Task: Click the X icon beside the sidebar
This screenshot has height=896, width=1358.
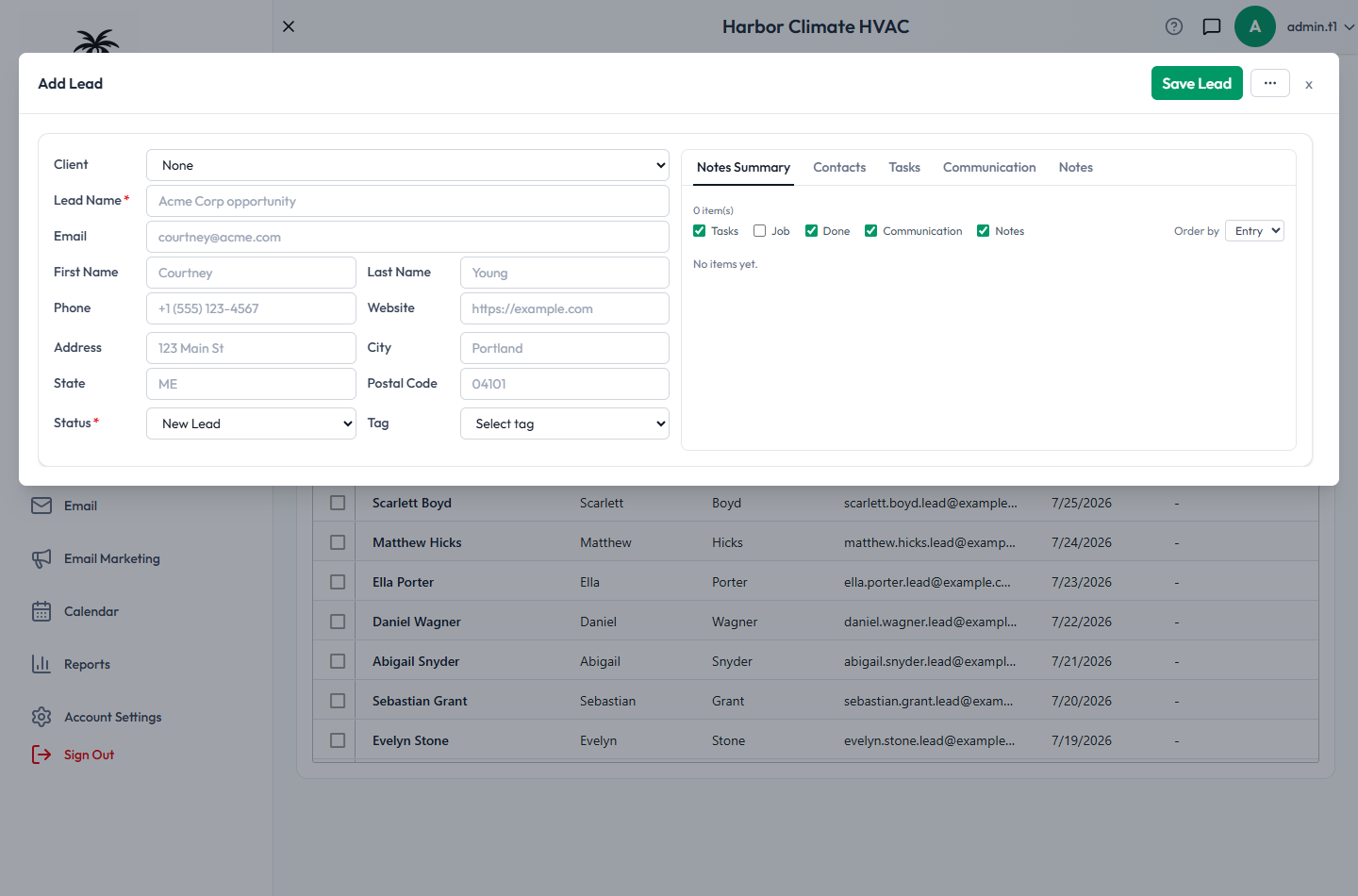Action: [289, 26]
